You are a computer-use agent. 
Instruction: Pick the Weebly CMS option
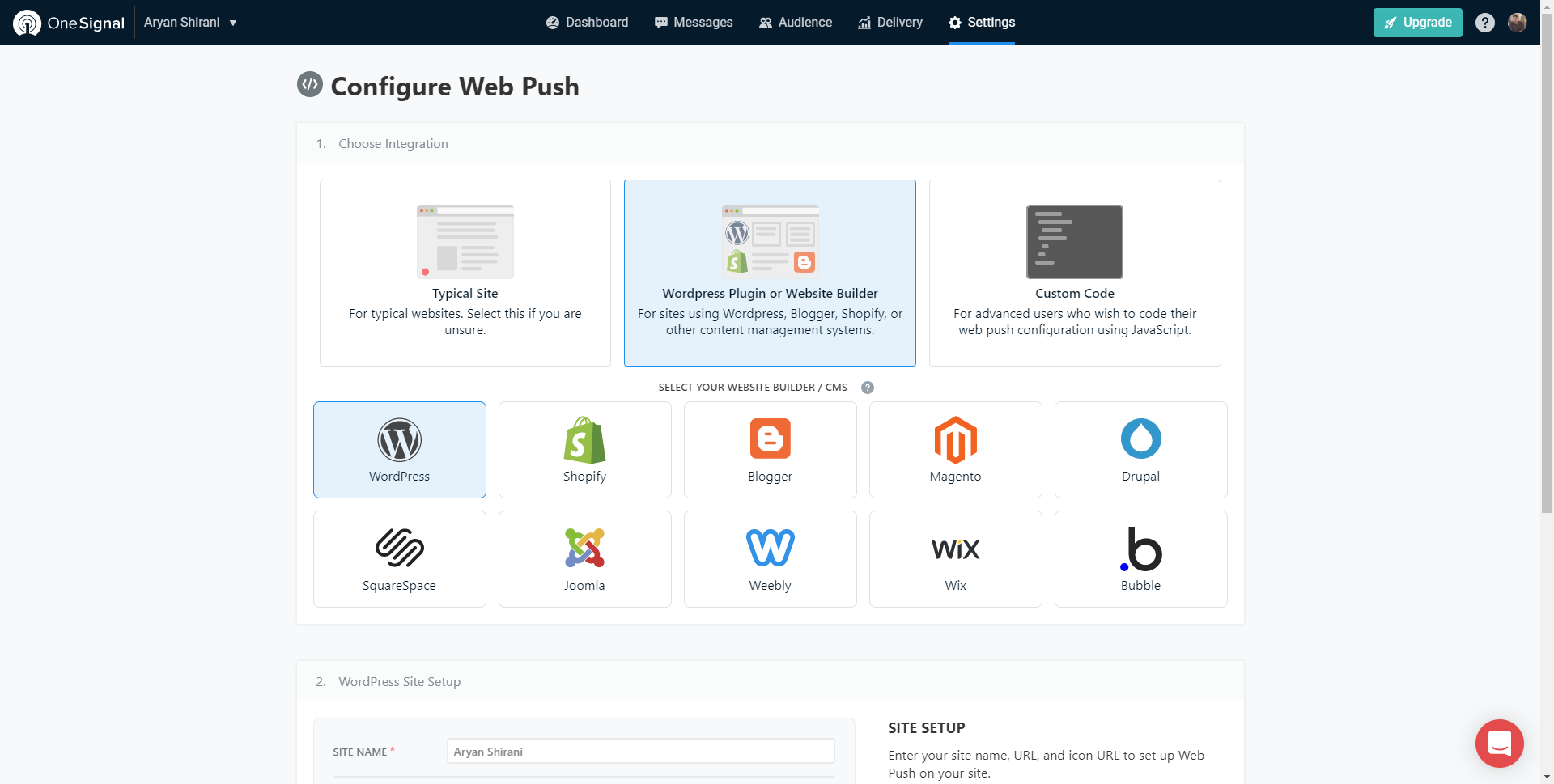771,559
